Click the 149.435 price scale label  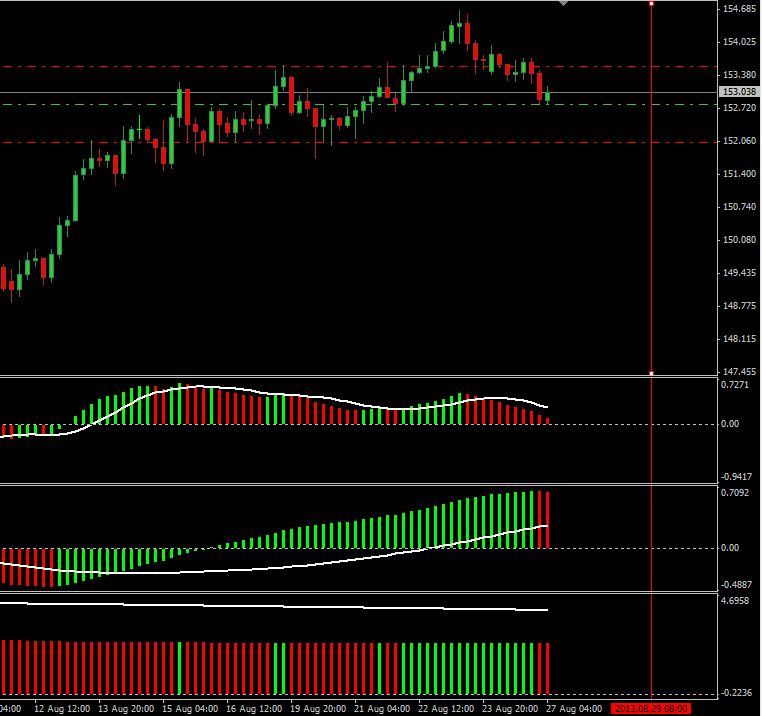pos(739,273)
